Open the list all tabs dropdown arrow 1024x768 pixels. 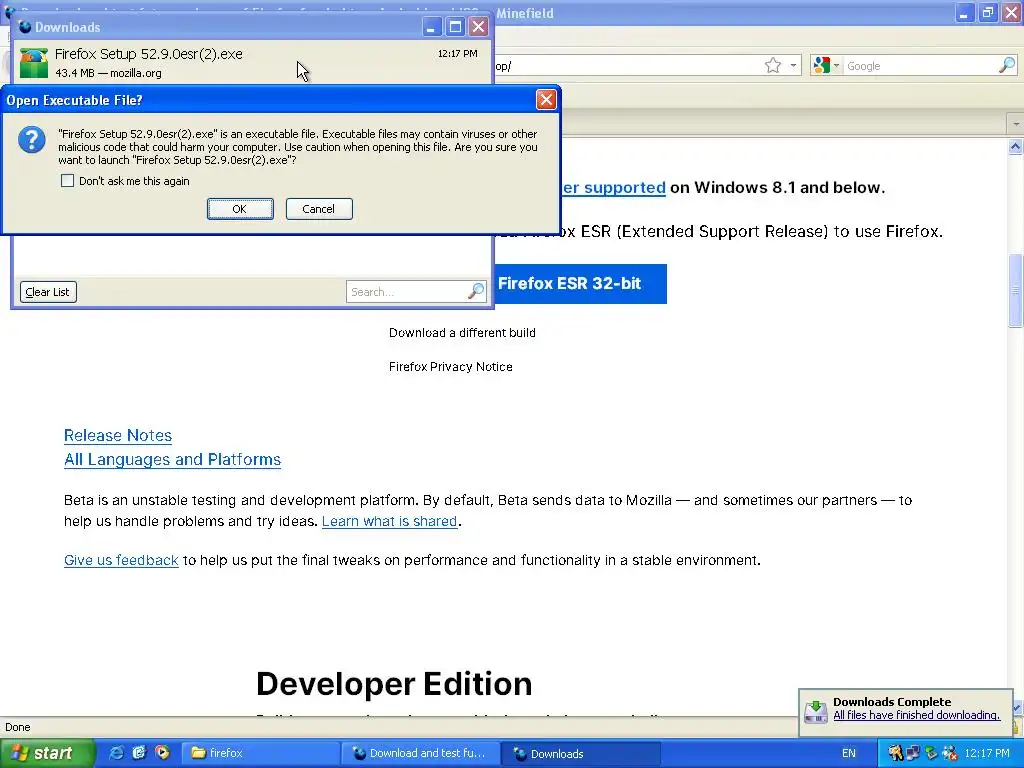(1016, 123)
